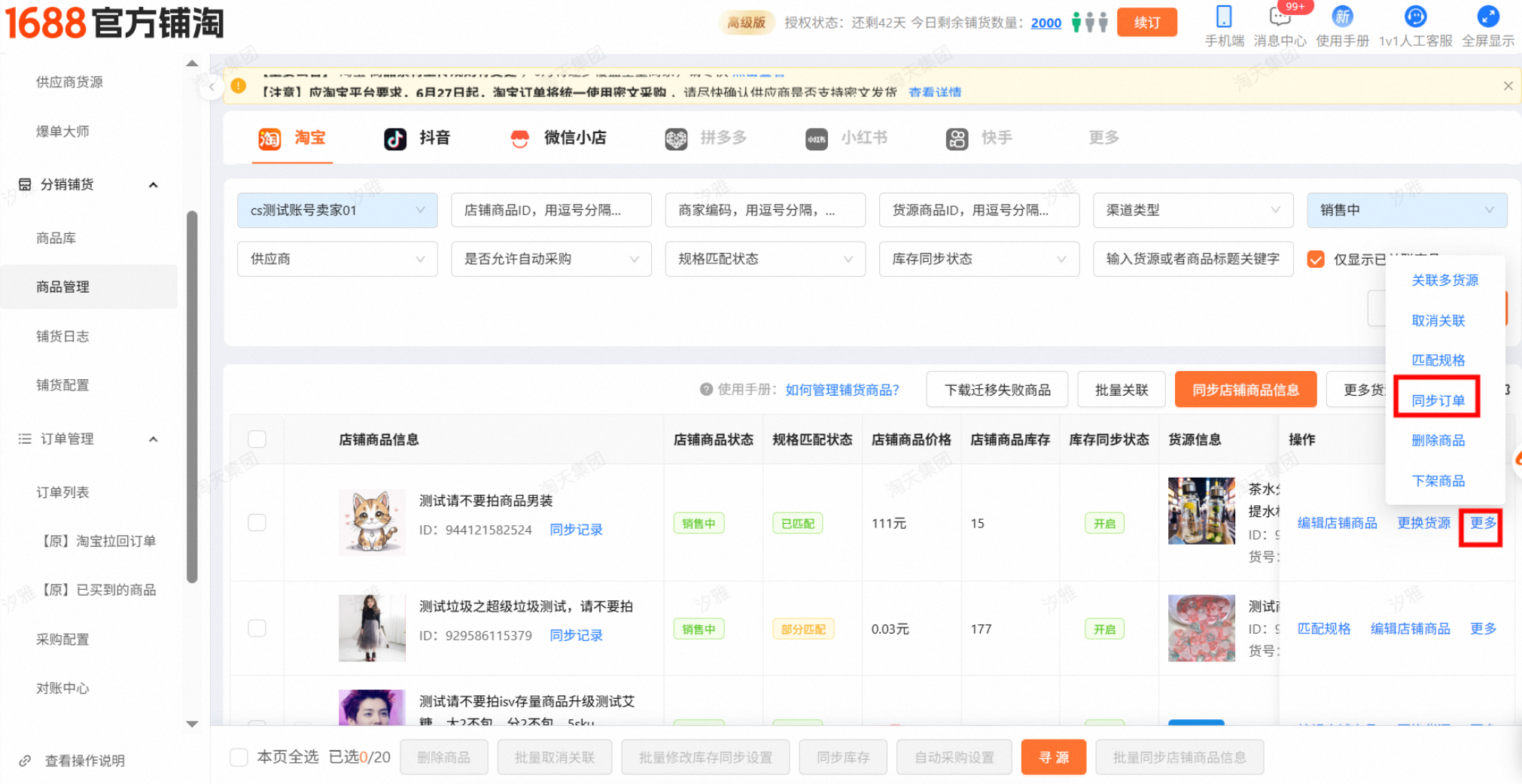Open the cs测试账号卖家01 dropdown
Screen dimensions: 1522x784
click(x=337, y=210)
